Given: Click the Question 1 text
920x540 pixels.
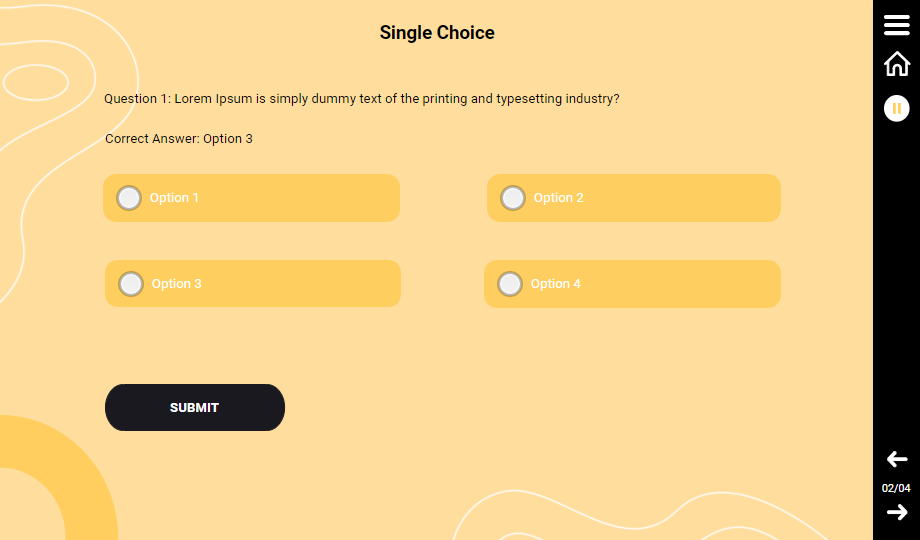Looking at the screenshot, I should pyautogui.click(x=361, y=99).
